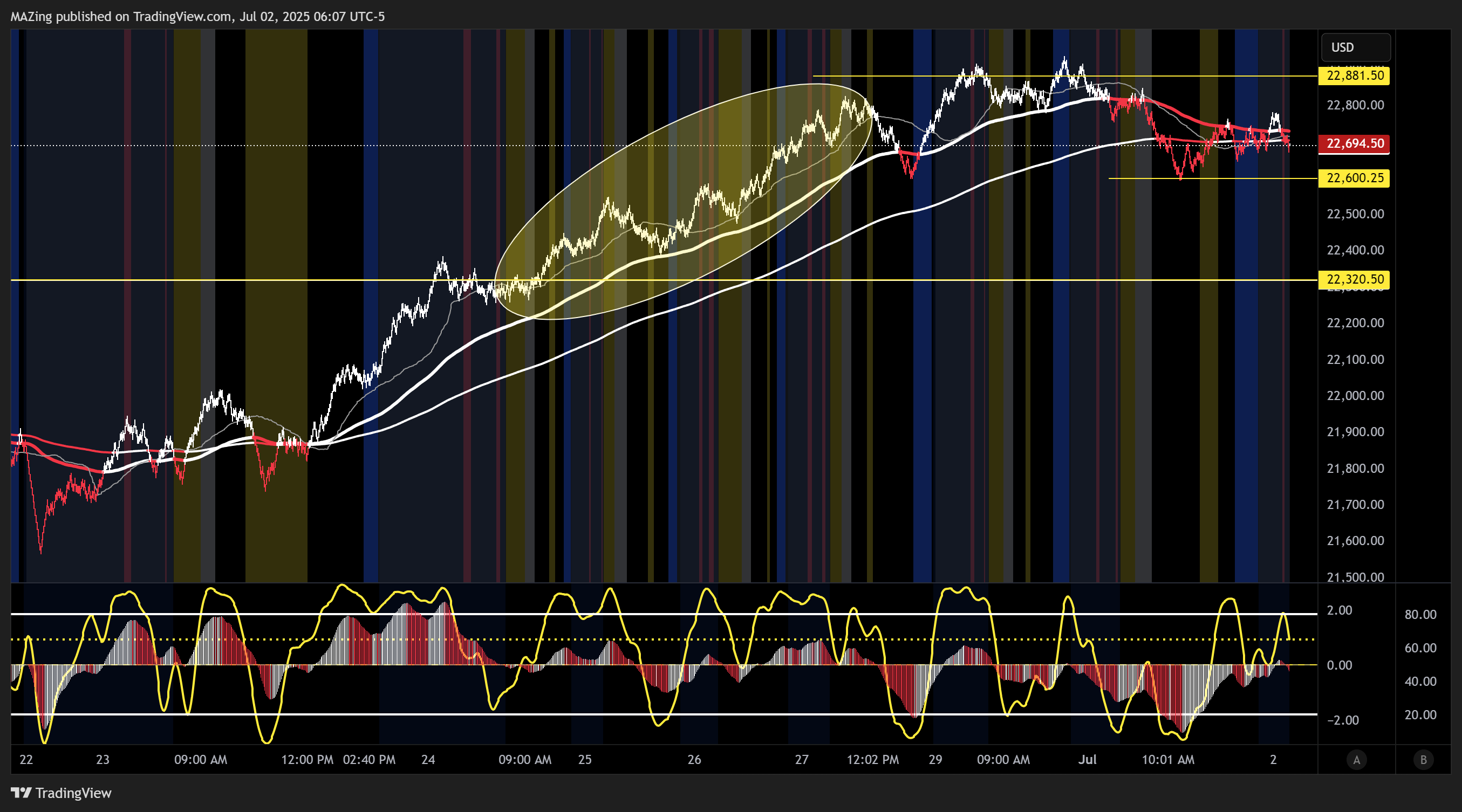The width and height of the screenshot is (1462, 812).
Task: Click the TradingView logo
Action: coord(62,793)
